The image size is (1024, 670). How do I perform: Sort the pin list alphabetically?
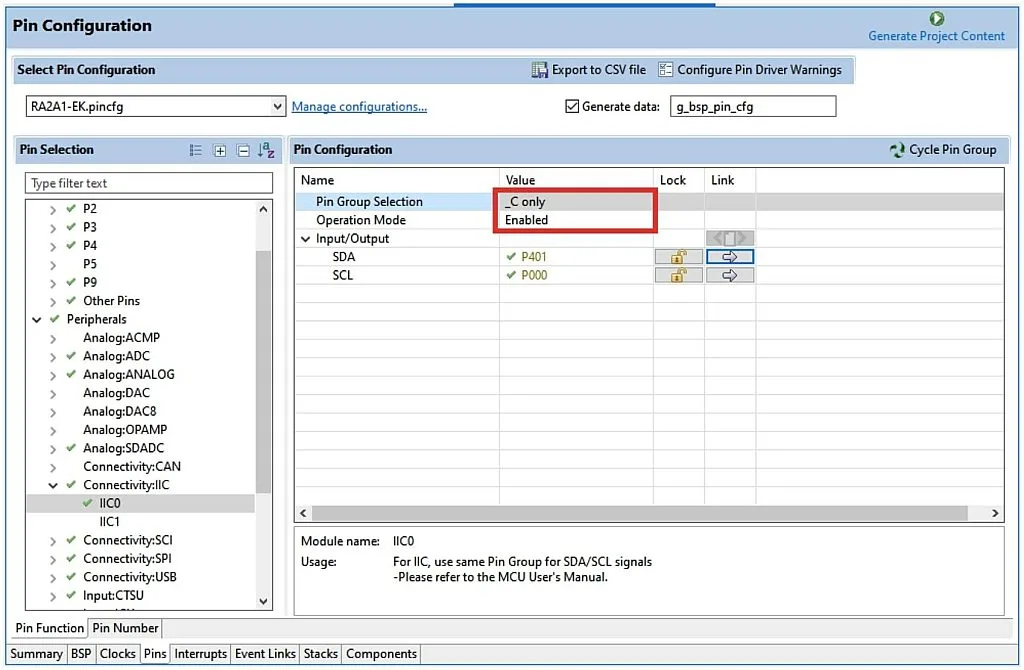pyautogui.click(x=266, y=150)
